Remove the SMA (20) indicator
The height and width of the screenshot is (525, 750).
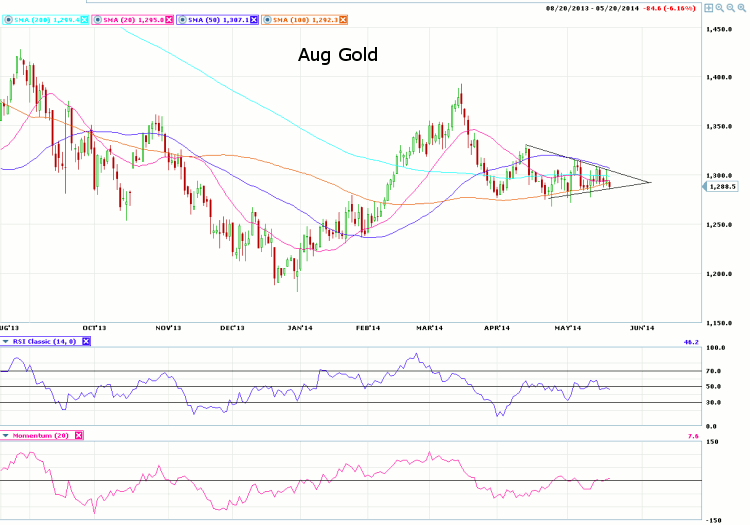coord(168,20)
